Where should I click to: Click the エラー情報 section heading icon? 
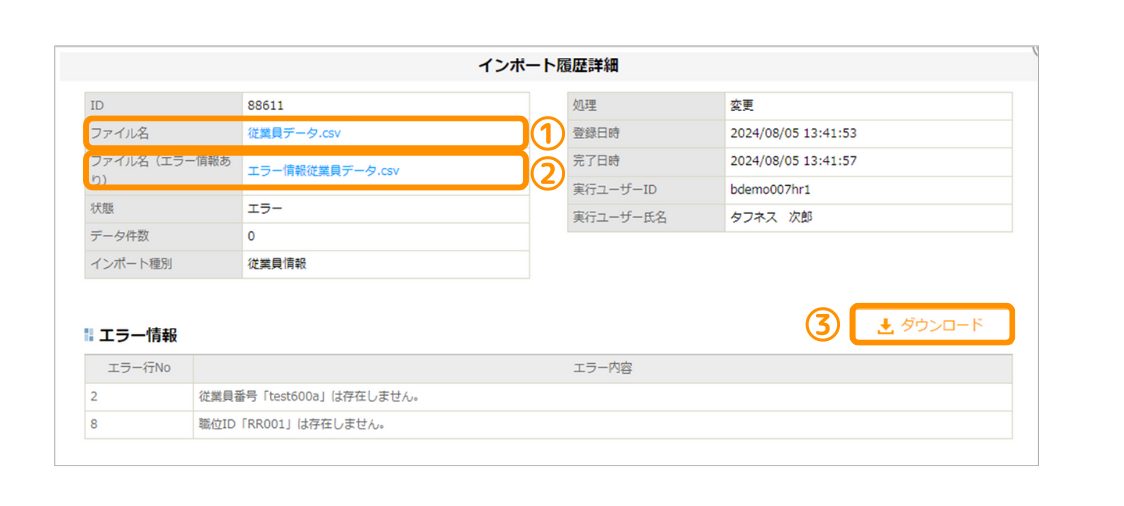(x=89, y=335)
